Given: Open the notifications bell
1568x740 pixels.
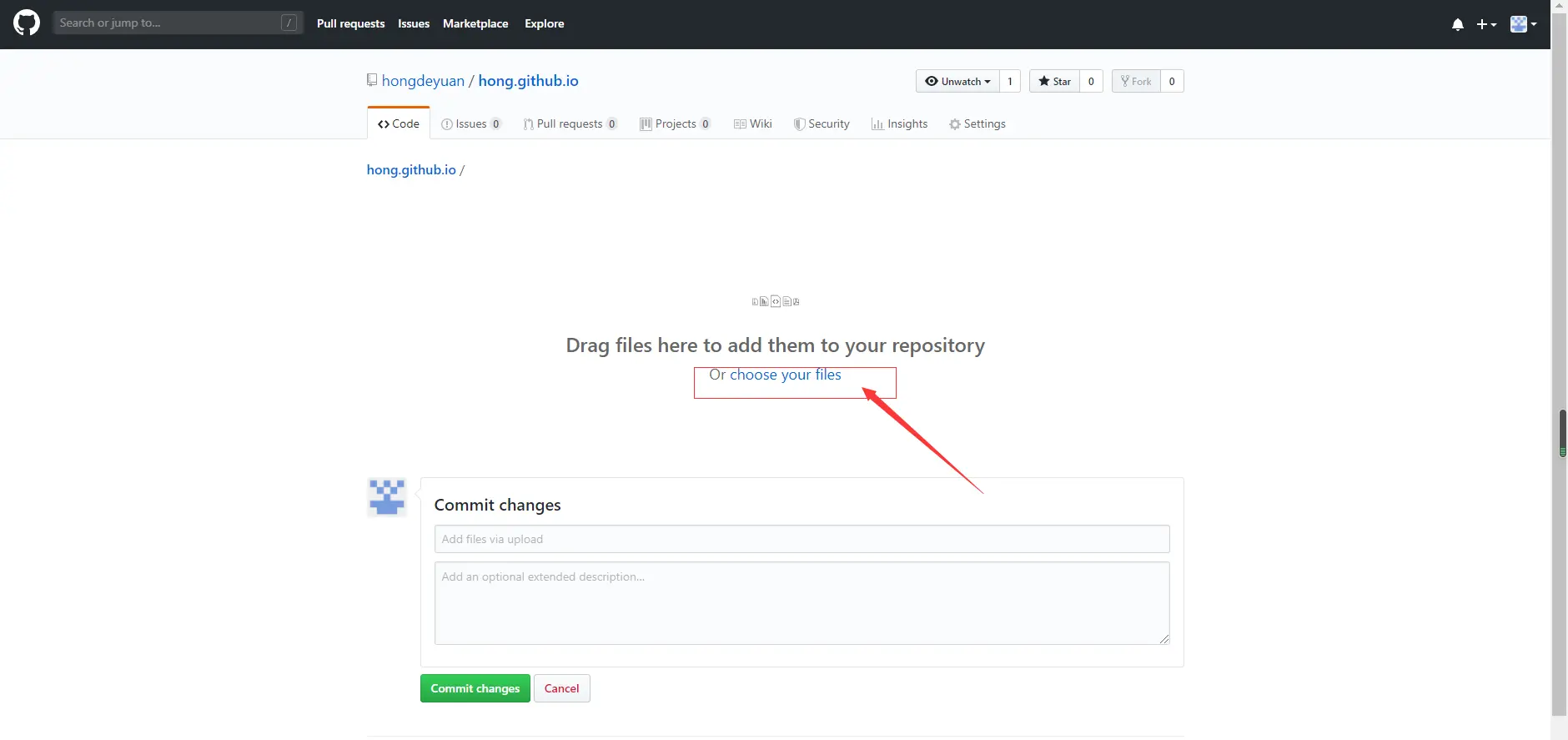Looking at the screenshot, I should [1457, 24].
